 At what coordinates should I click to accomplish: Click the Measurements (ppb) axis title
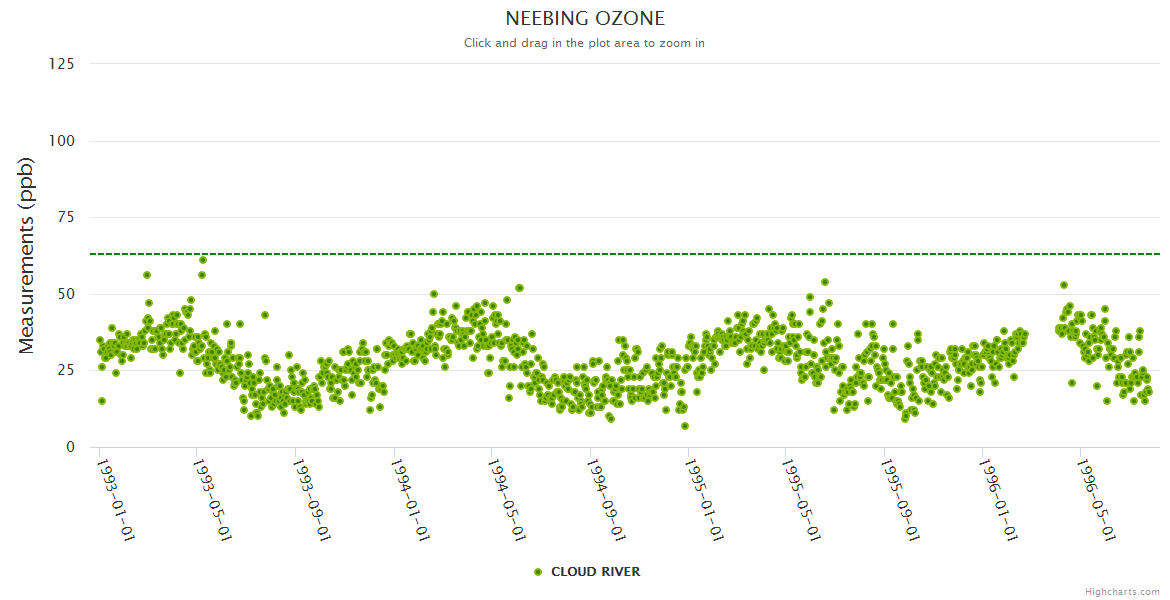point(27,255)
